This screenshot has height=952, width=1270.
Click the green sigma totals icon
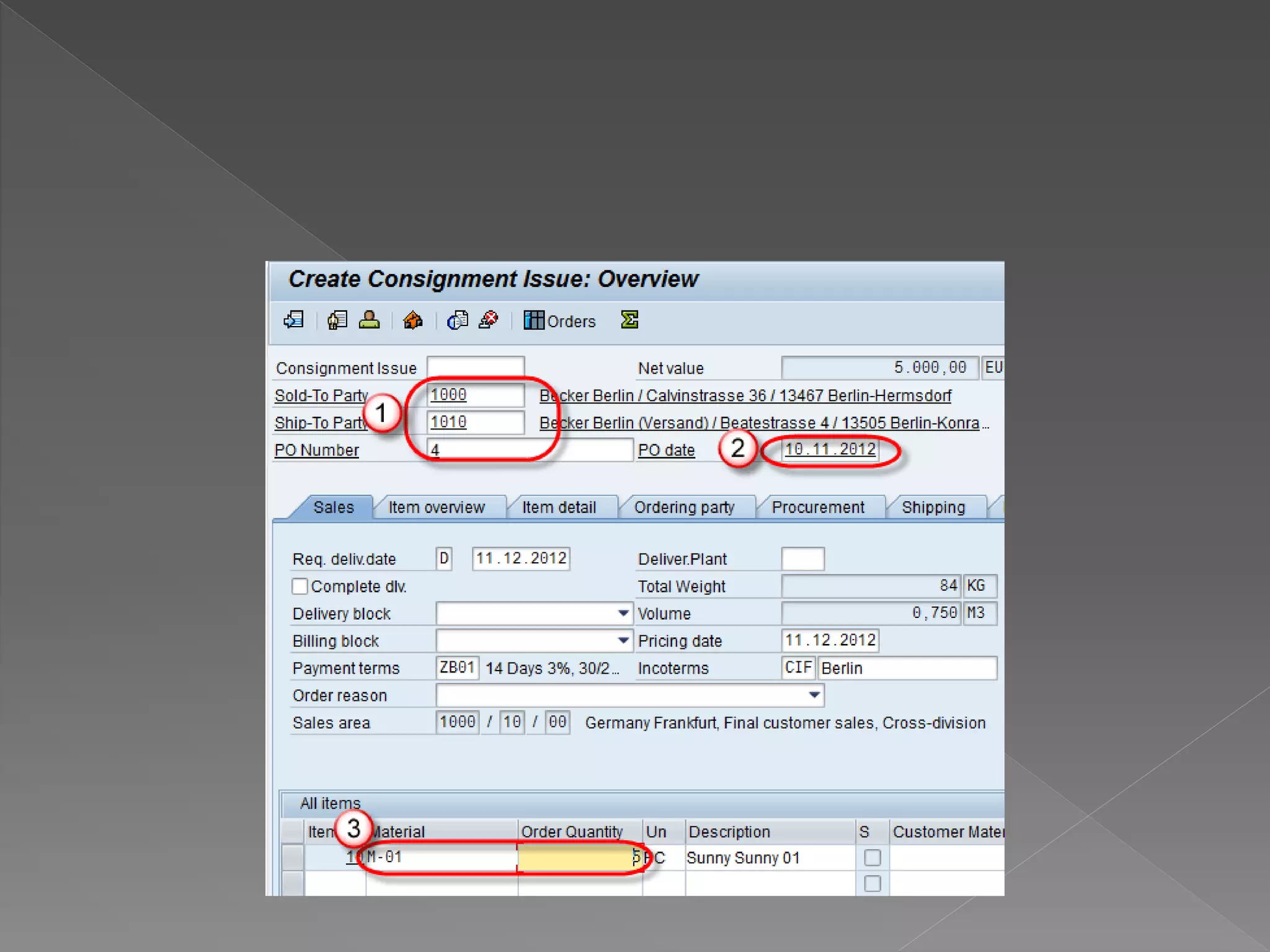point(629,320)
